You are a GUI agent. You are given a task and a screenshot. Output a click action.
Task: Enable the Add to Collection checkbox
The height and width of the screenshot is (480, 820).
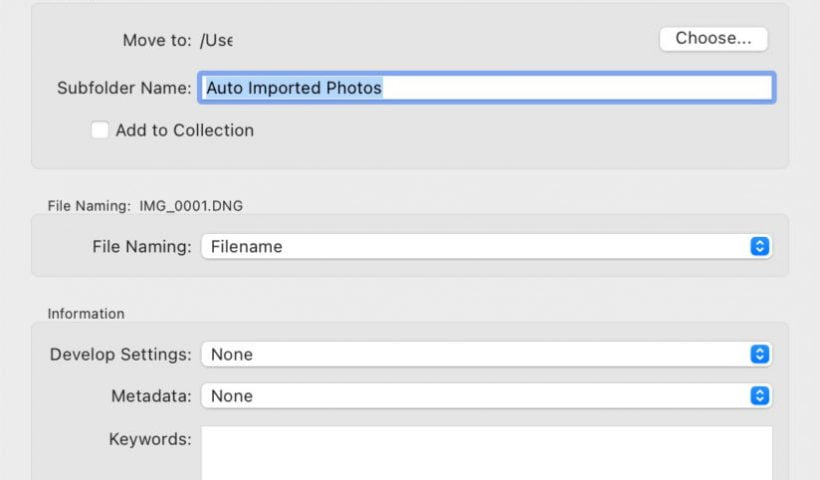pyautogui.click(x=100, y=130)
